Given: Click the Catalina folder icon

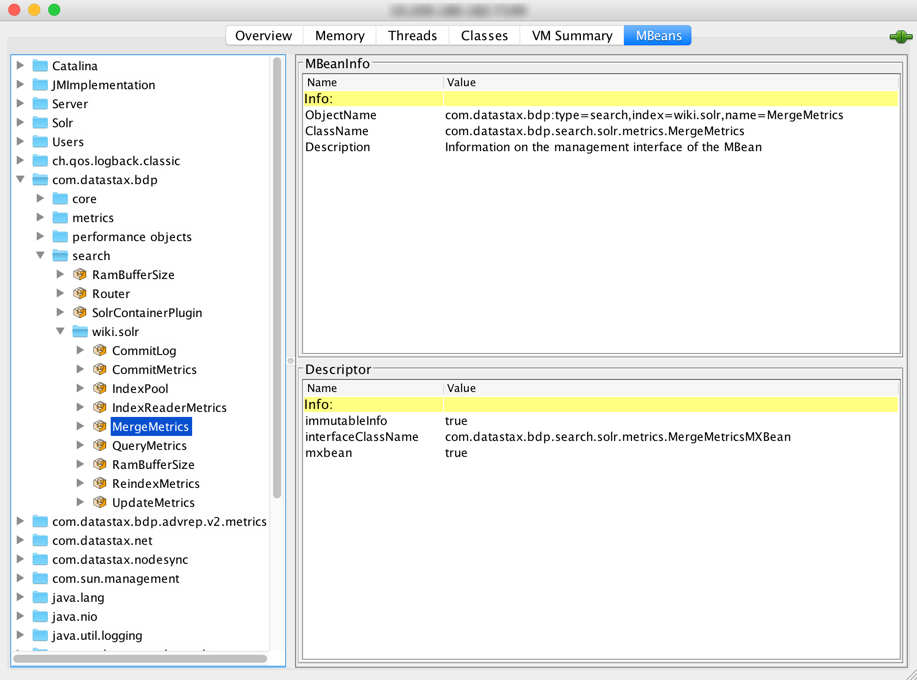Looking at the screenshot, I should [40, 66].
